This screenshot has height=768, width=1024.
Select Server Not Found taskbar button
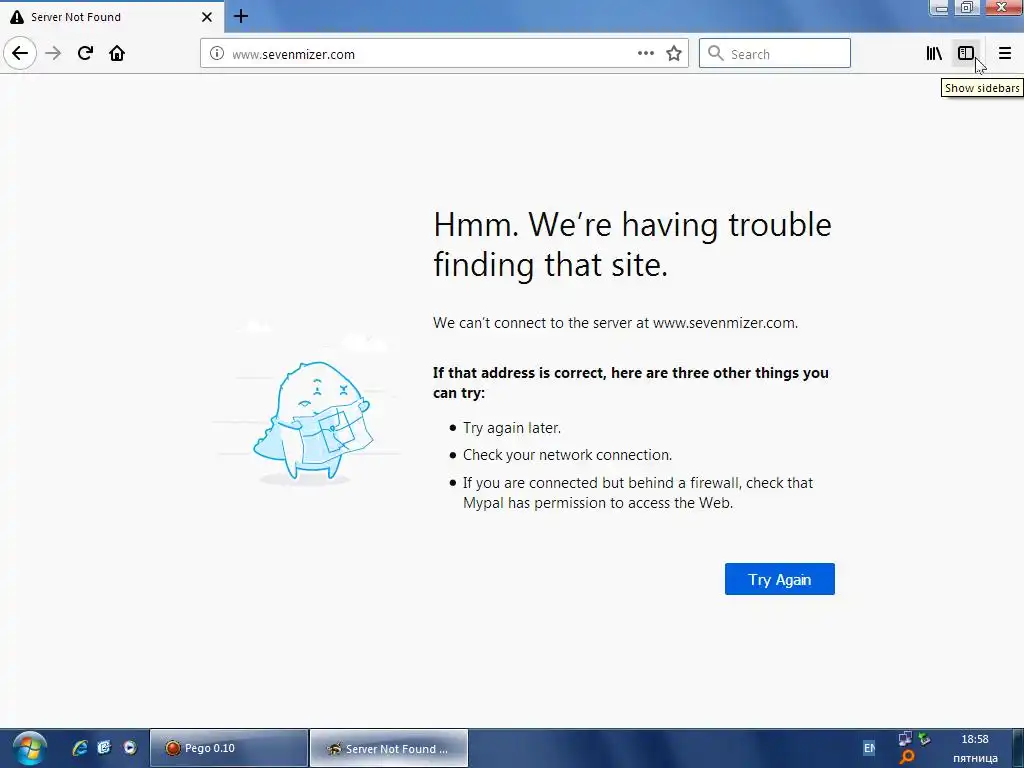[x=389, y=748]
